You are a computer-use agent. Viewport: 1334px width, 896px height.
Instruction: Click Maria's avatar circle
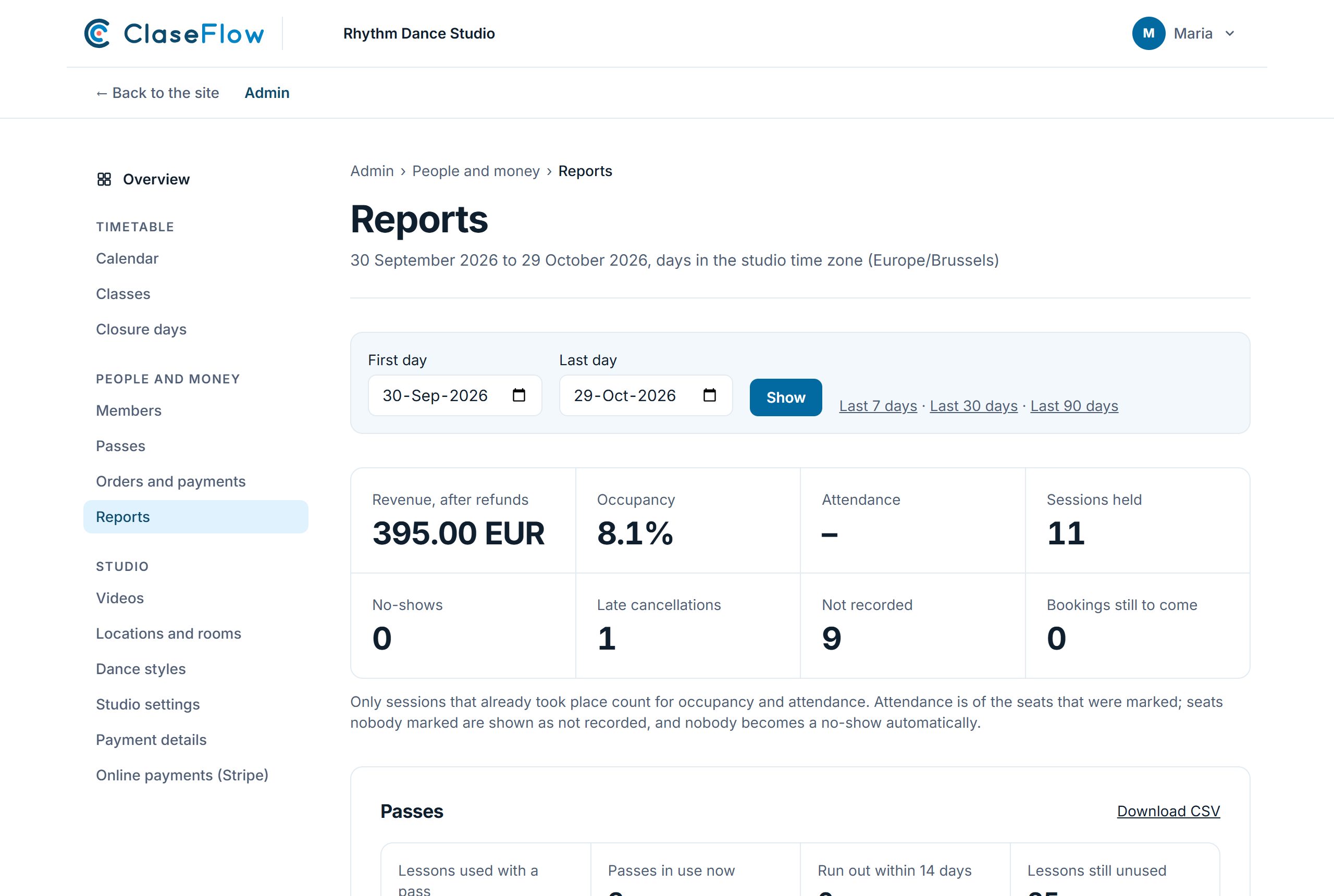1148,33
